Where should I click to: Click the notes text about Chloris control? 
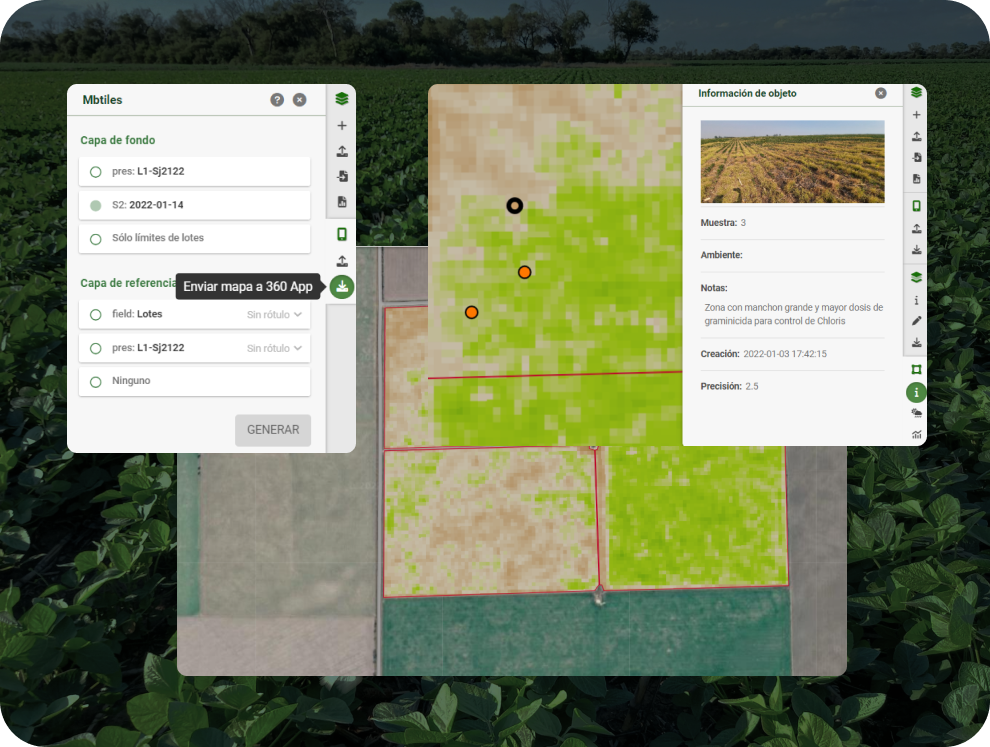pos(794,314)
